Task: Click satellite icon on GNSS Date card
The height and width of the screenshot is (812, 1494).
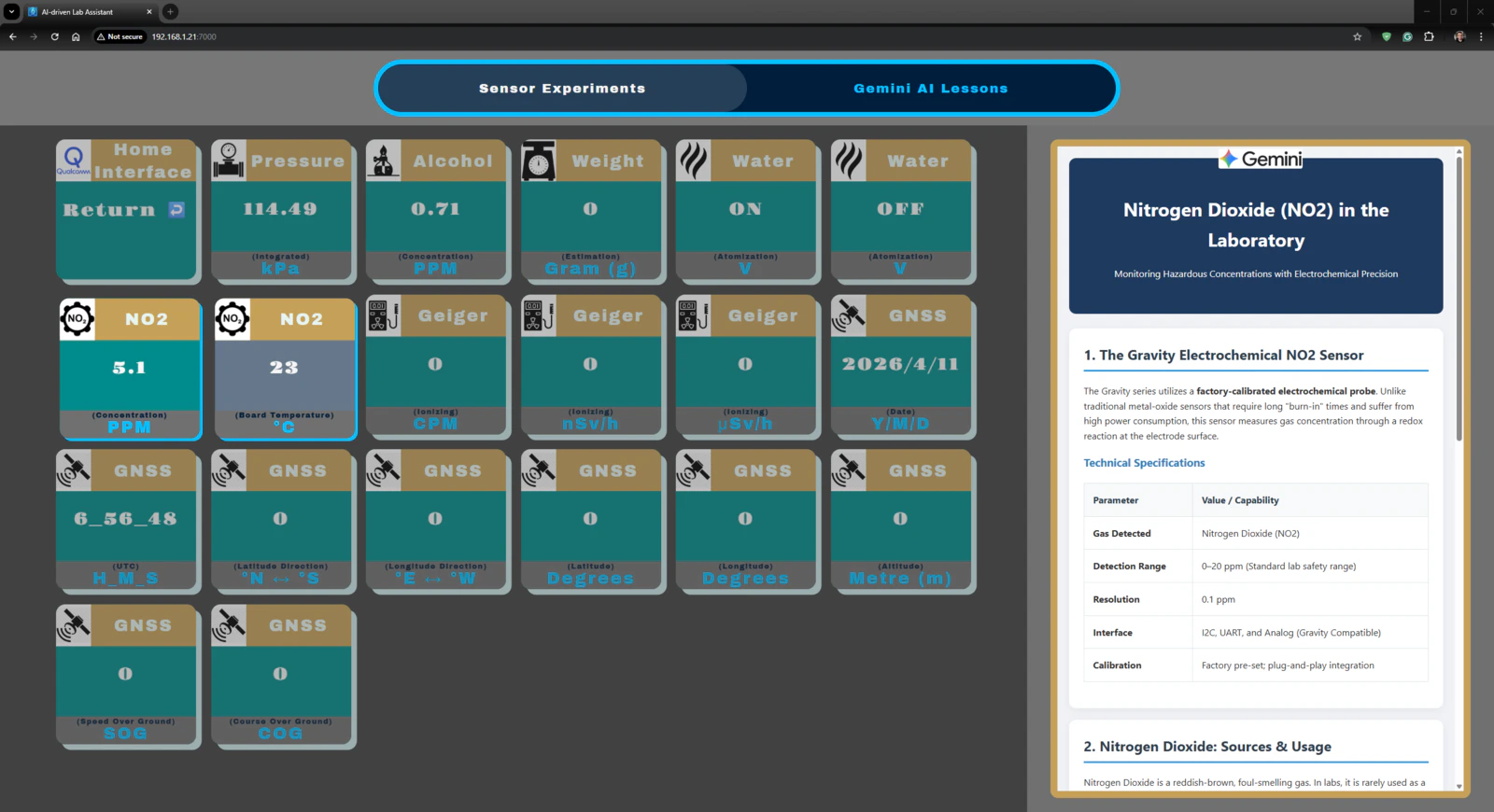Action: click(x=849, y=315)
